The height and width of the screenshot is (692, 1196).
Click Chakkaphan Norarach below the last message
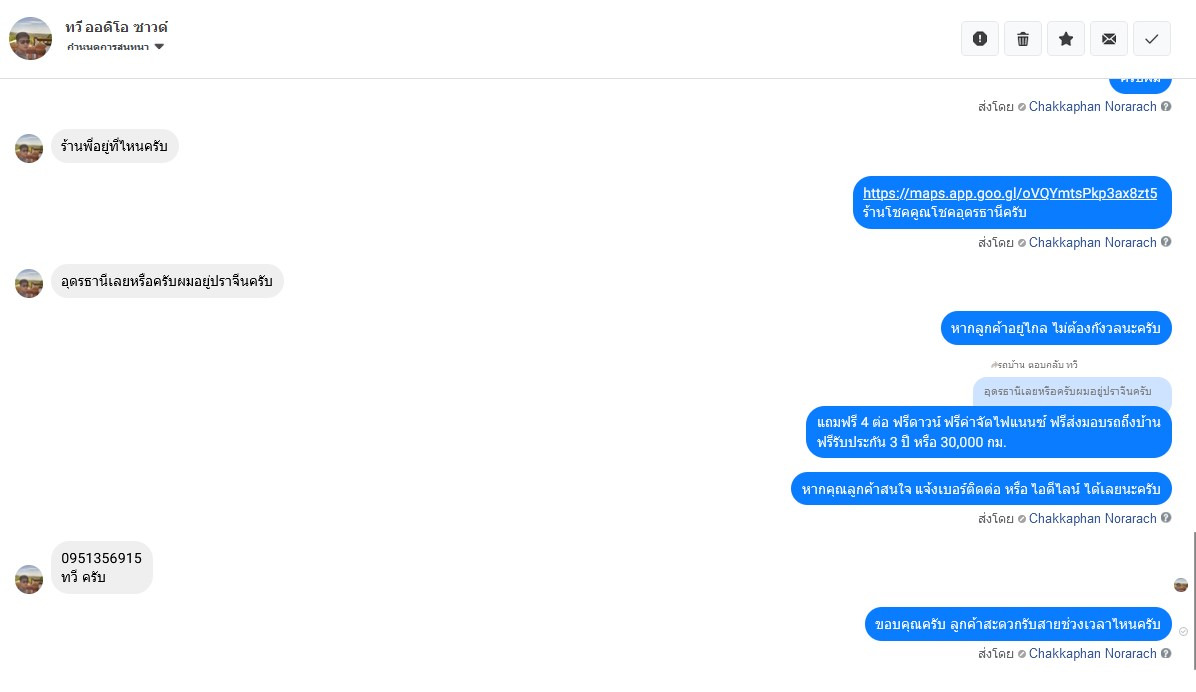1092,654
